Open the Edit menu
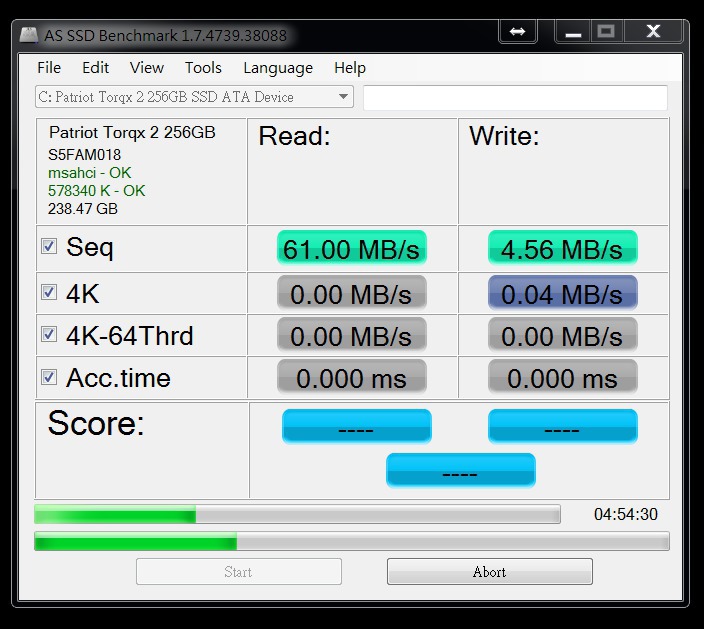This screenshot has width=704, height=629. [x=95, y=68]
